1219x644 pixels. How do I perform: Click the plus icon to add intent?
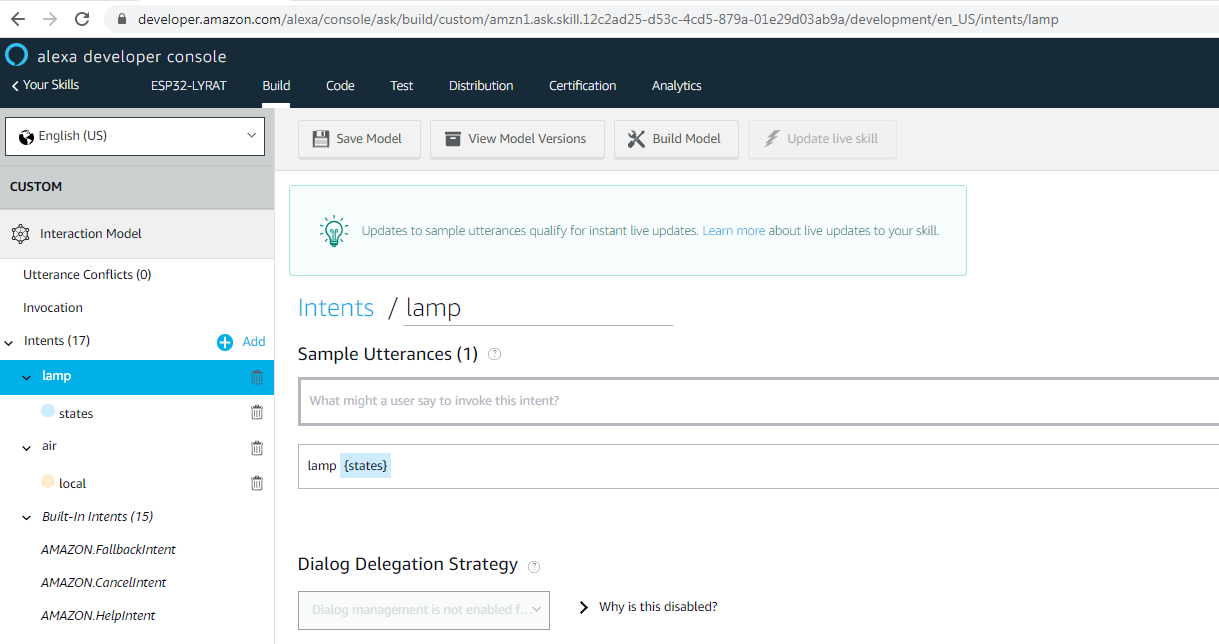(x=225, y=342)
